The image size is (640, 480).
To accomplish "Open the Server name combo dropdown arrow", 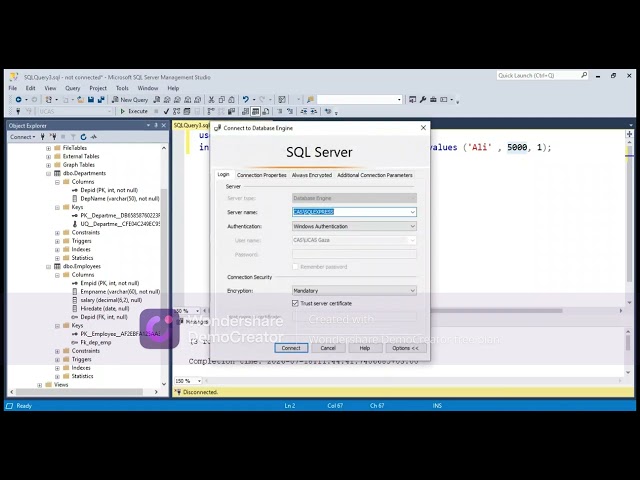I will click(412, 212).
